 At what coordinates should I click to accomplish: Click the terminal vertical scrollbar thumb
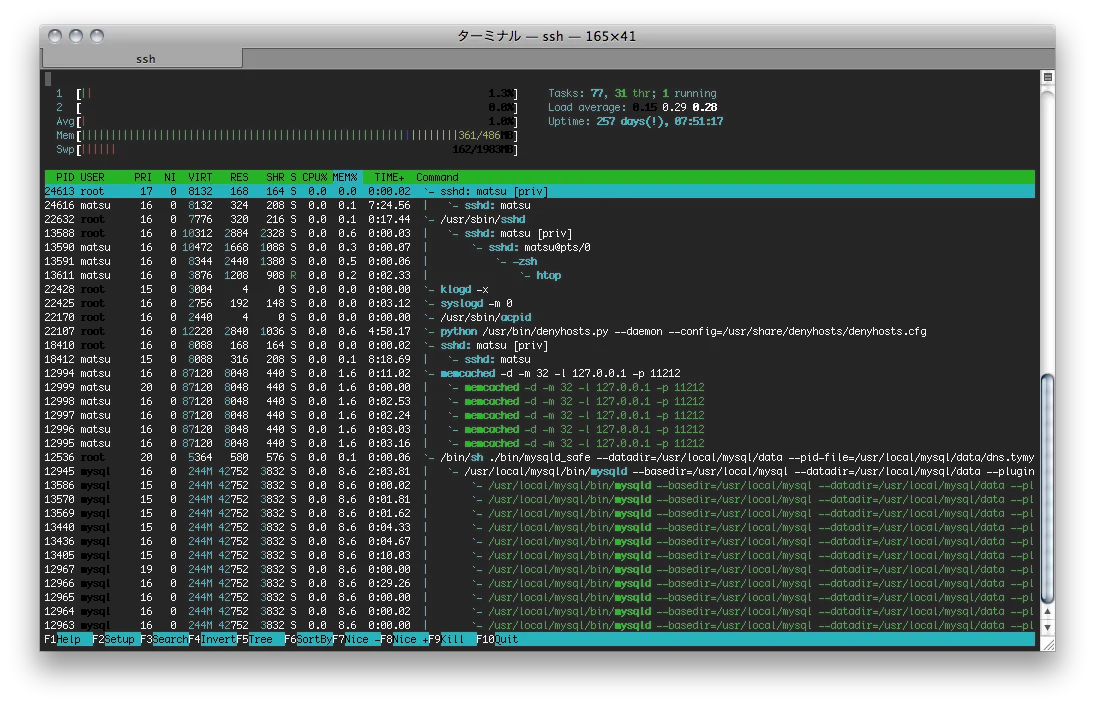pos(1047,490)
